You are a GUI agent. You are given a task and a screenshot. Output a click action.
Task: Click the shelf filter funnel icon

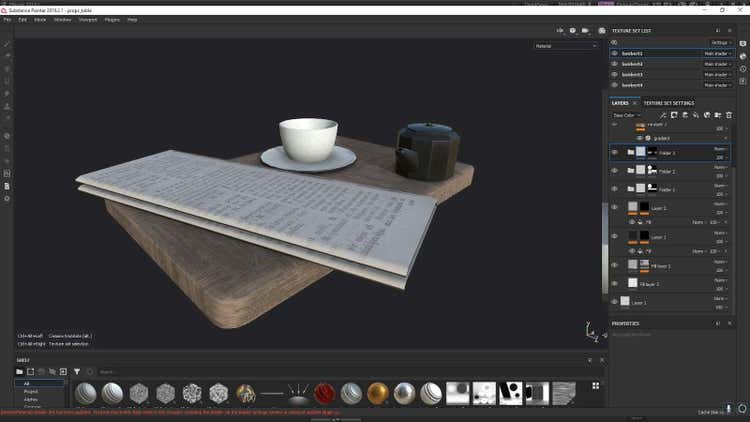tap(77, 372)
